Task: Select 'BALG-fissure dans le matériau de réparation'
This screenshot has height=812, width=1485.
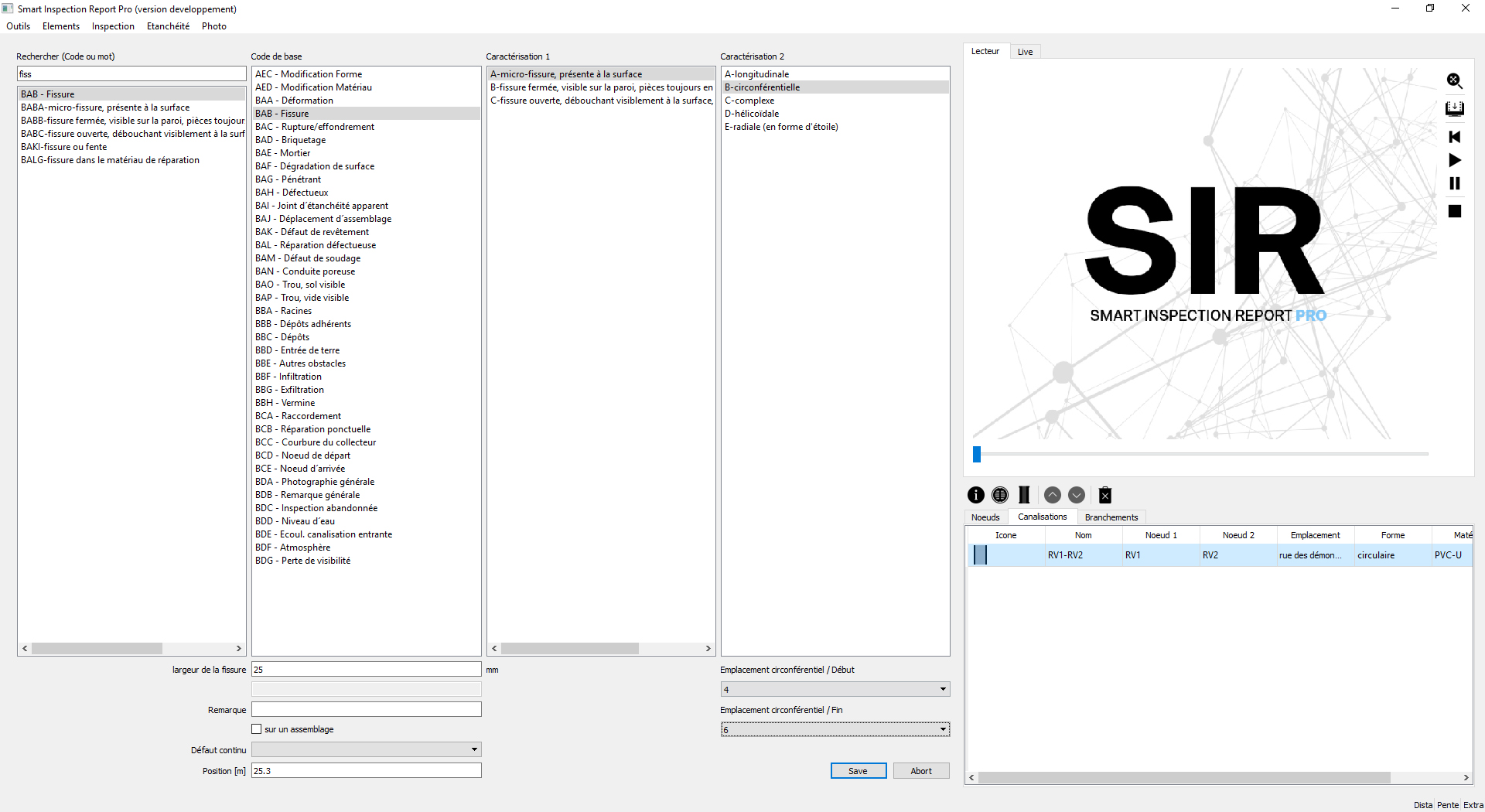Action: [131, 160]
